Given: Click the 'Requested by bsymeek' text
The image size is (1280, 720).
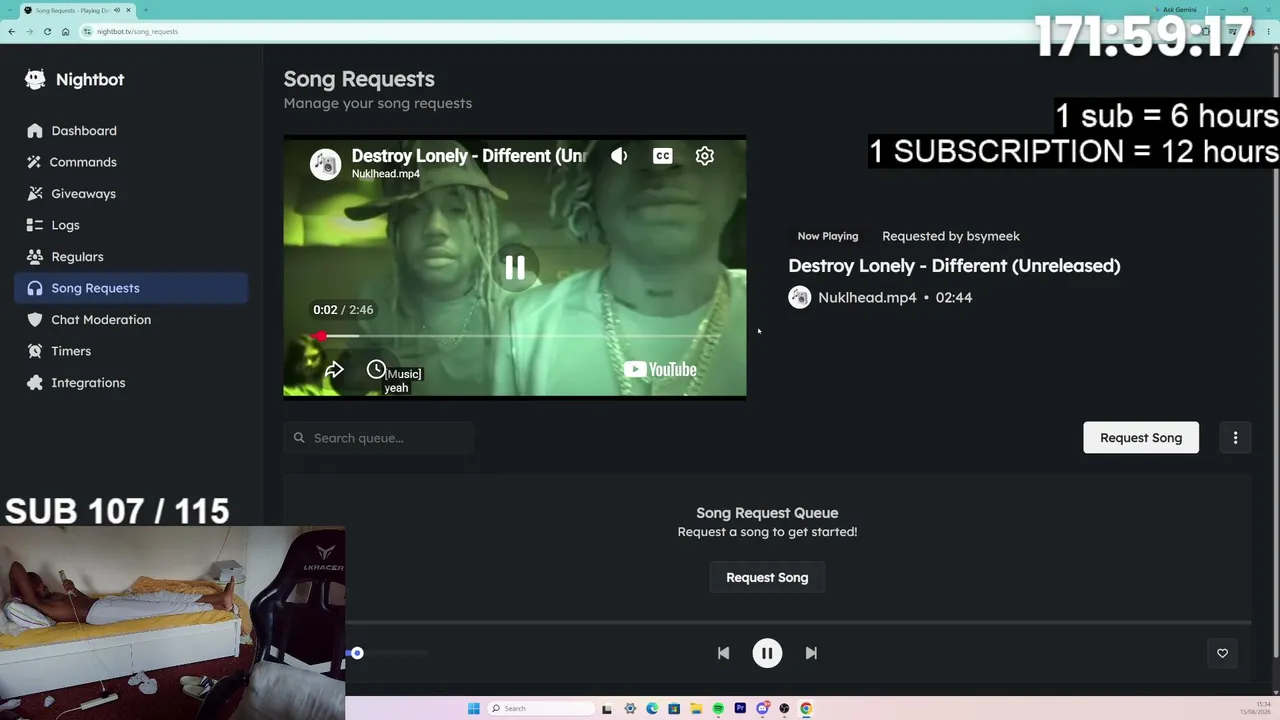Looking at the screenshot, I should click(x=951, y=236).
